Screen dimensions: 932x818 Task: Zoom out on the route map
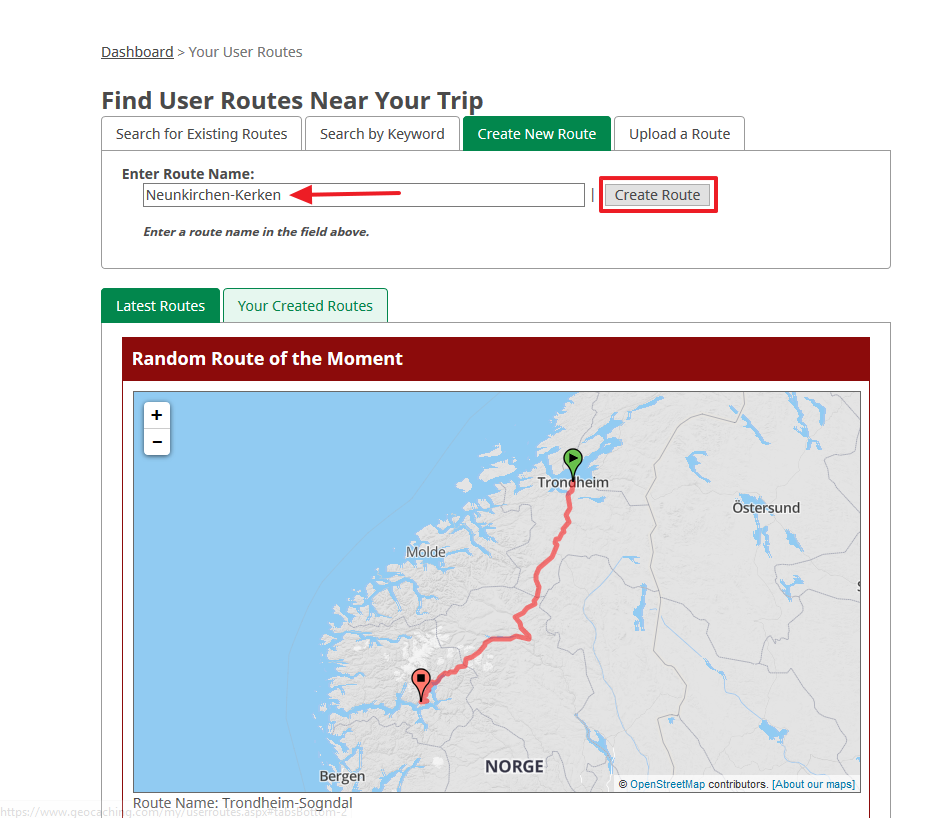click(157, 442)
